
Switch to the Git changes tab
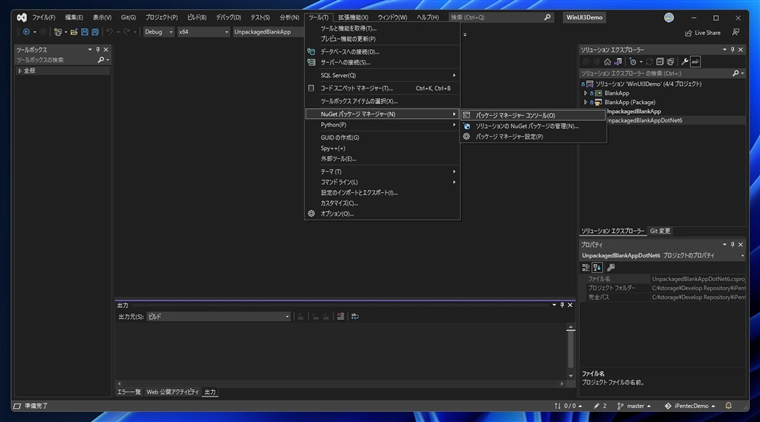click(x=660, y=231)
